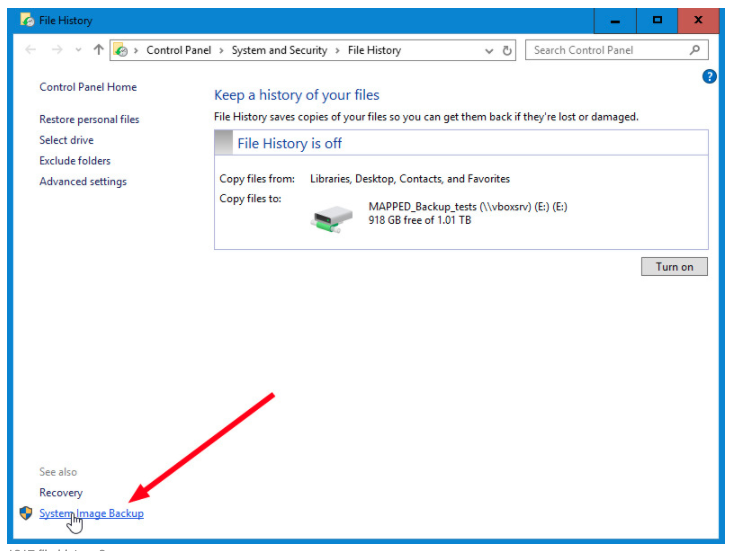Click the File History is off heading
This screenshot has width=731, height=551.
[290, 143]
